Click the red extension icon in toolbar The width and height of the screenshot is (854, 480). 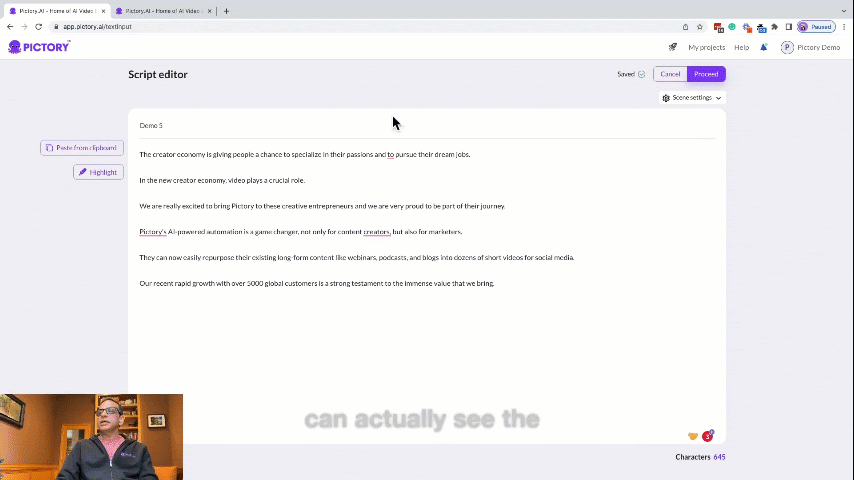pyautogui.click(x=718, y=27)
